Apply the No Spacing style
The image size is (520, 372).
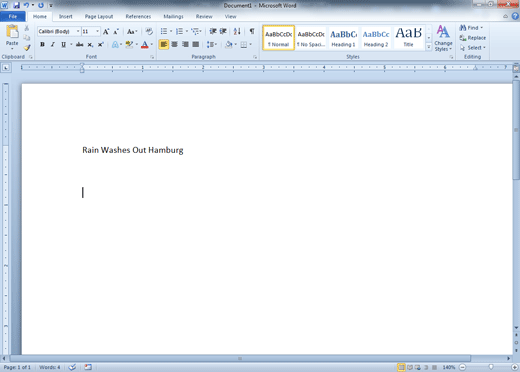click(311, 38)
